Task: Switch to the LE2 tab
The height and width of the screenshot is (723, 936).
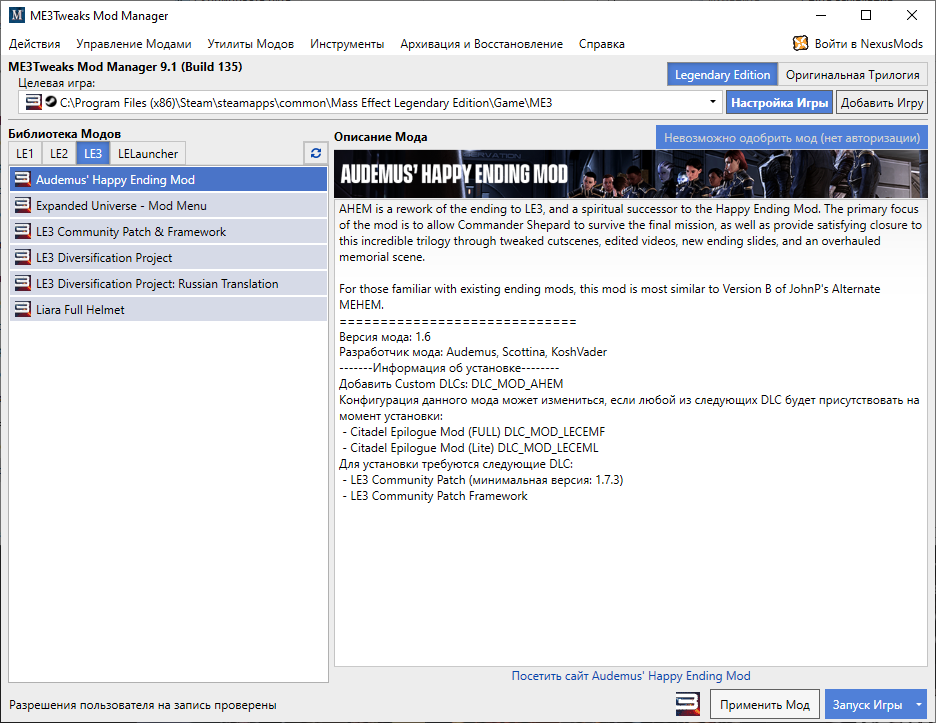Action: (58, 153)
